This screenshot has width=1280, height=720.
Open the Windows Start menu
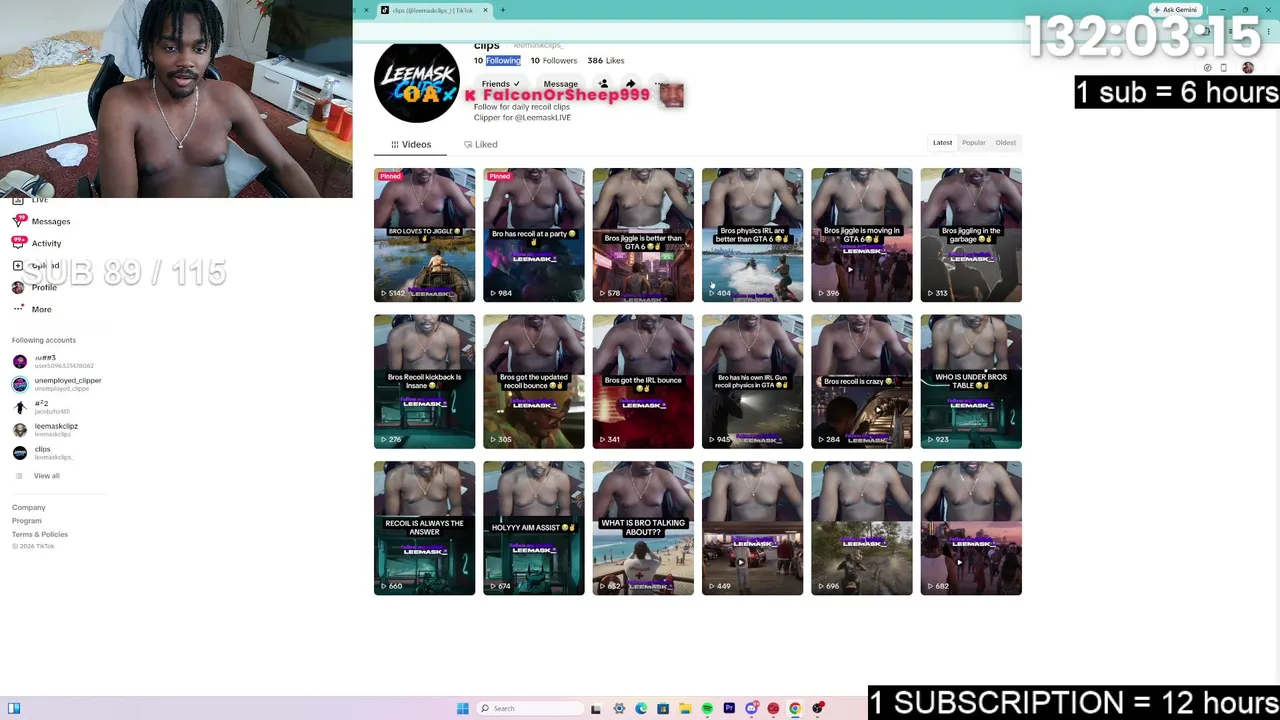(x=462, y=708)
